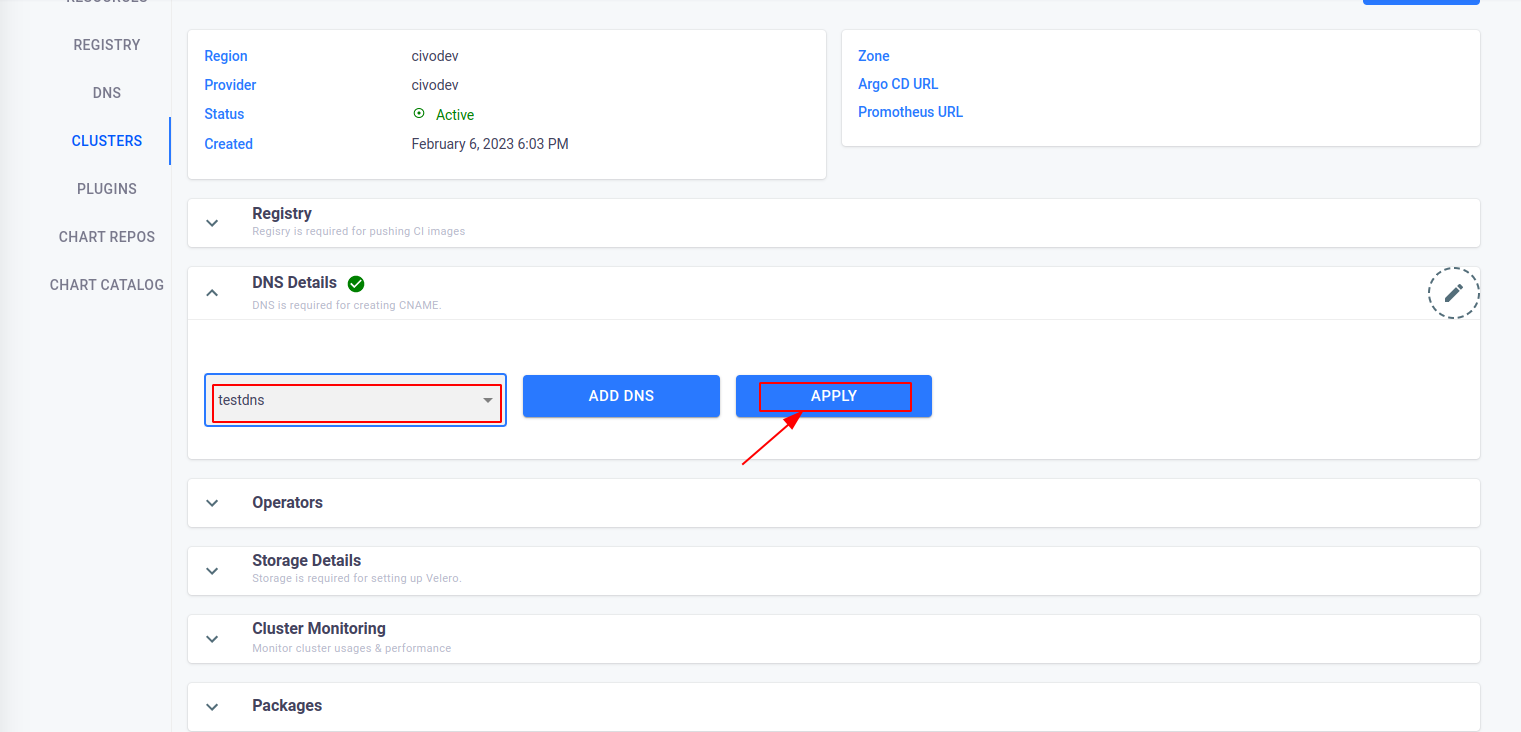The image size is (1521, 732).
Task: Click 'Monitor cluster usages & performance' text
Action: 352,648
